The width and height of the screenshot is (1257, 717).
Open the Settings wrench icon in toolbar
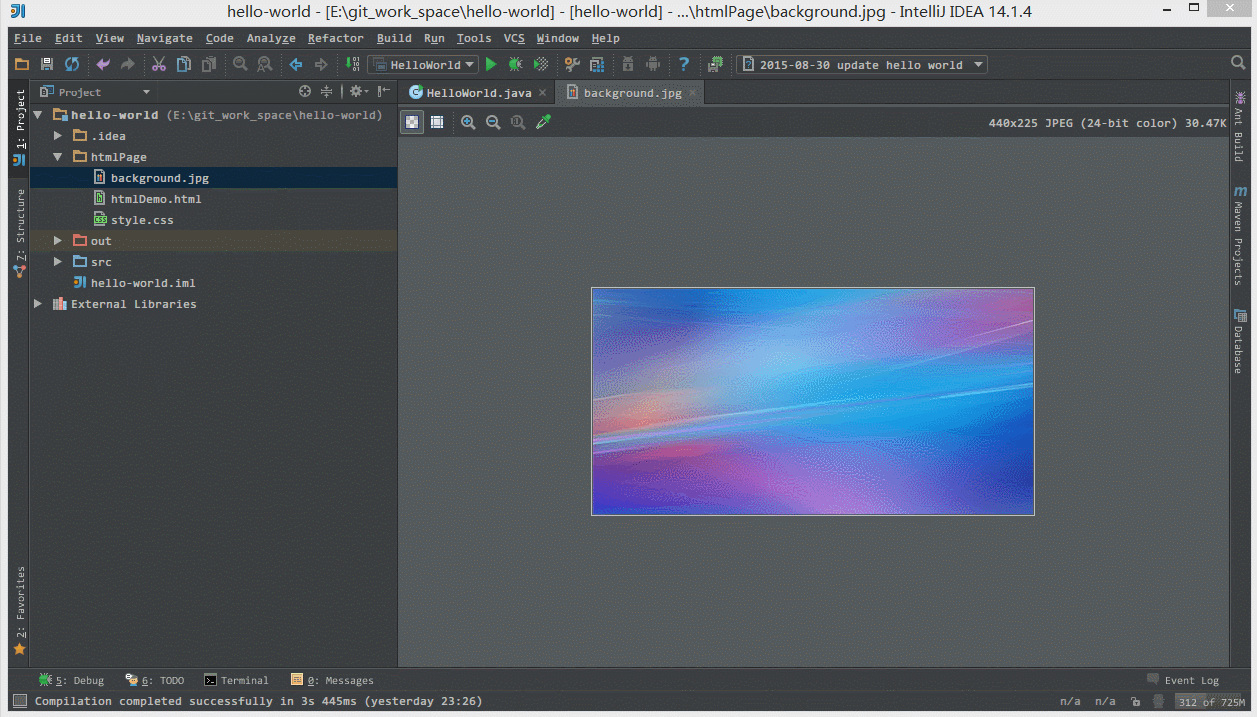[571, 64]
